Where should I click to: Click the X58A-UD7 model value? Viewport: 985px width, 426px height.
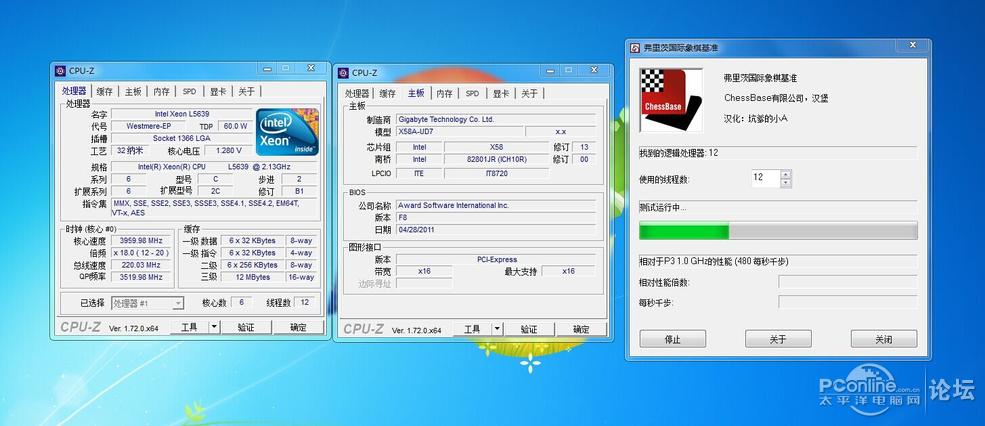pos(459,132)
